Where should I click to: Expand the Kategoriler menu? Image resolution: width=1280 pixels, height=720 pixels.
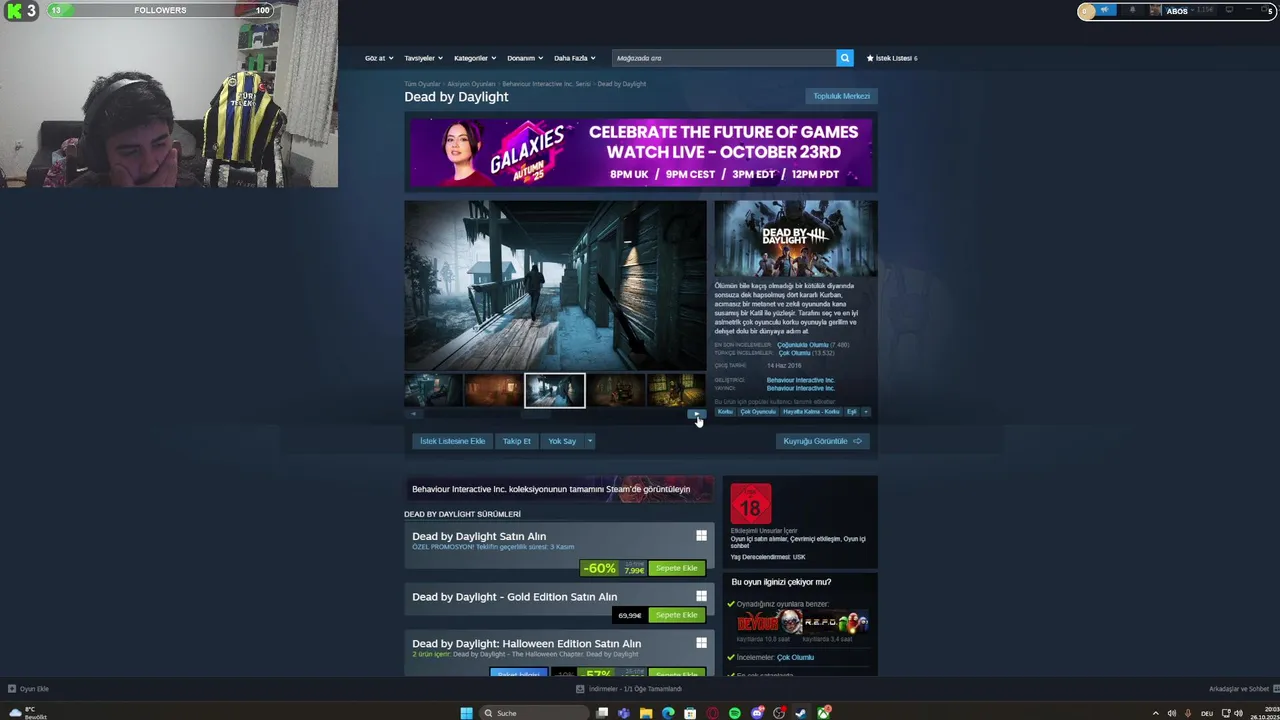(475, 58)
